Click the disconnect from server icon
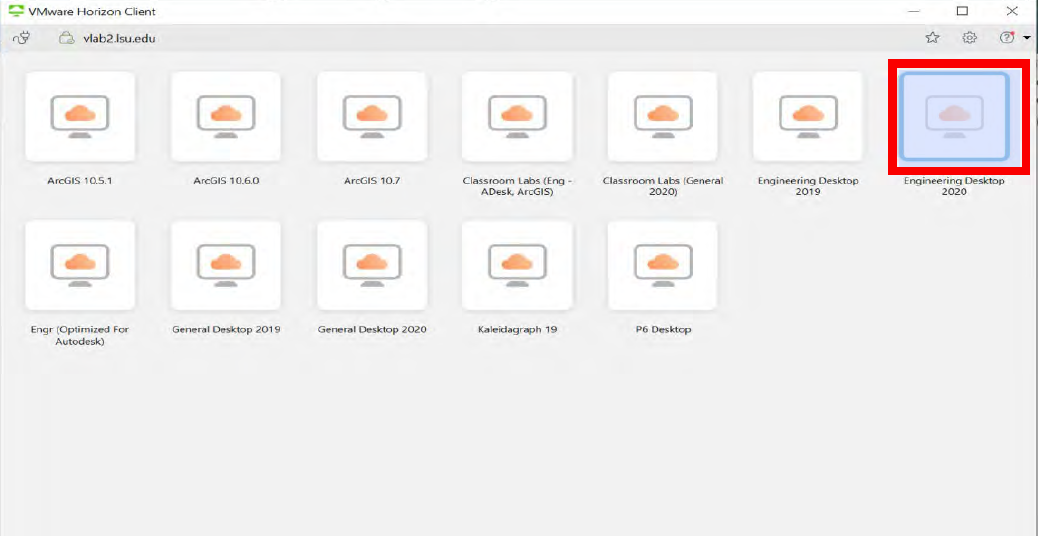Viewport: 1038px width, 536px height. 21,38
